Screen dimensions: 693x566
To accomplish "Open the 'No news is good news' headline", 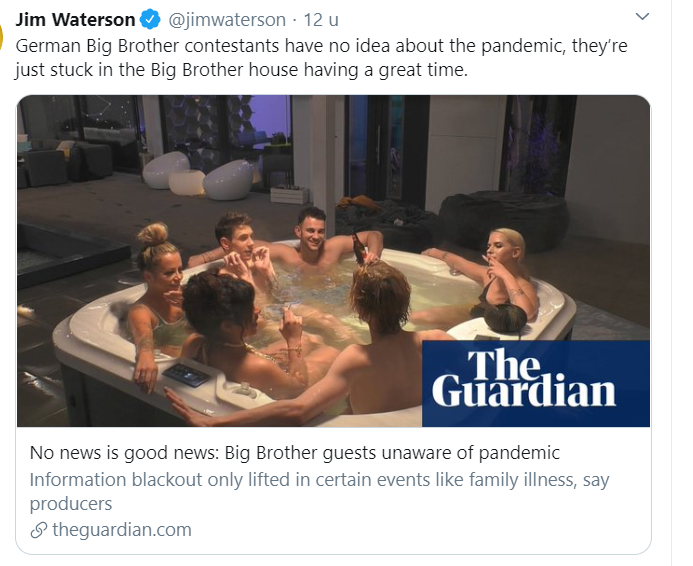I will click(x=295, y=453).
